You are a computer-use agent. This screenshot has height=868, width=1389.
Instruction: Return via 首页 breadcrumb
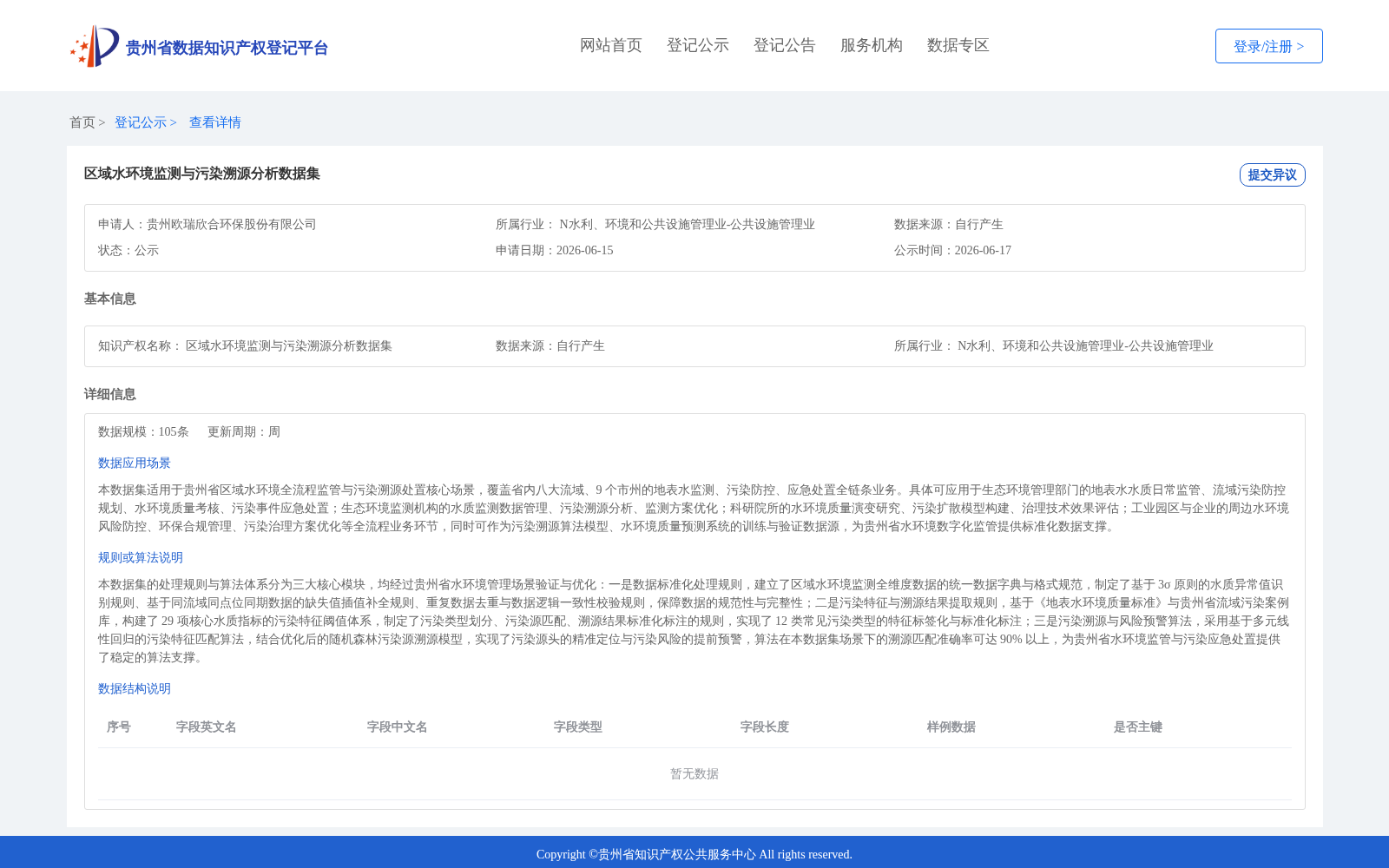click(82, 122)
